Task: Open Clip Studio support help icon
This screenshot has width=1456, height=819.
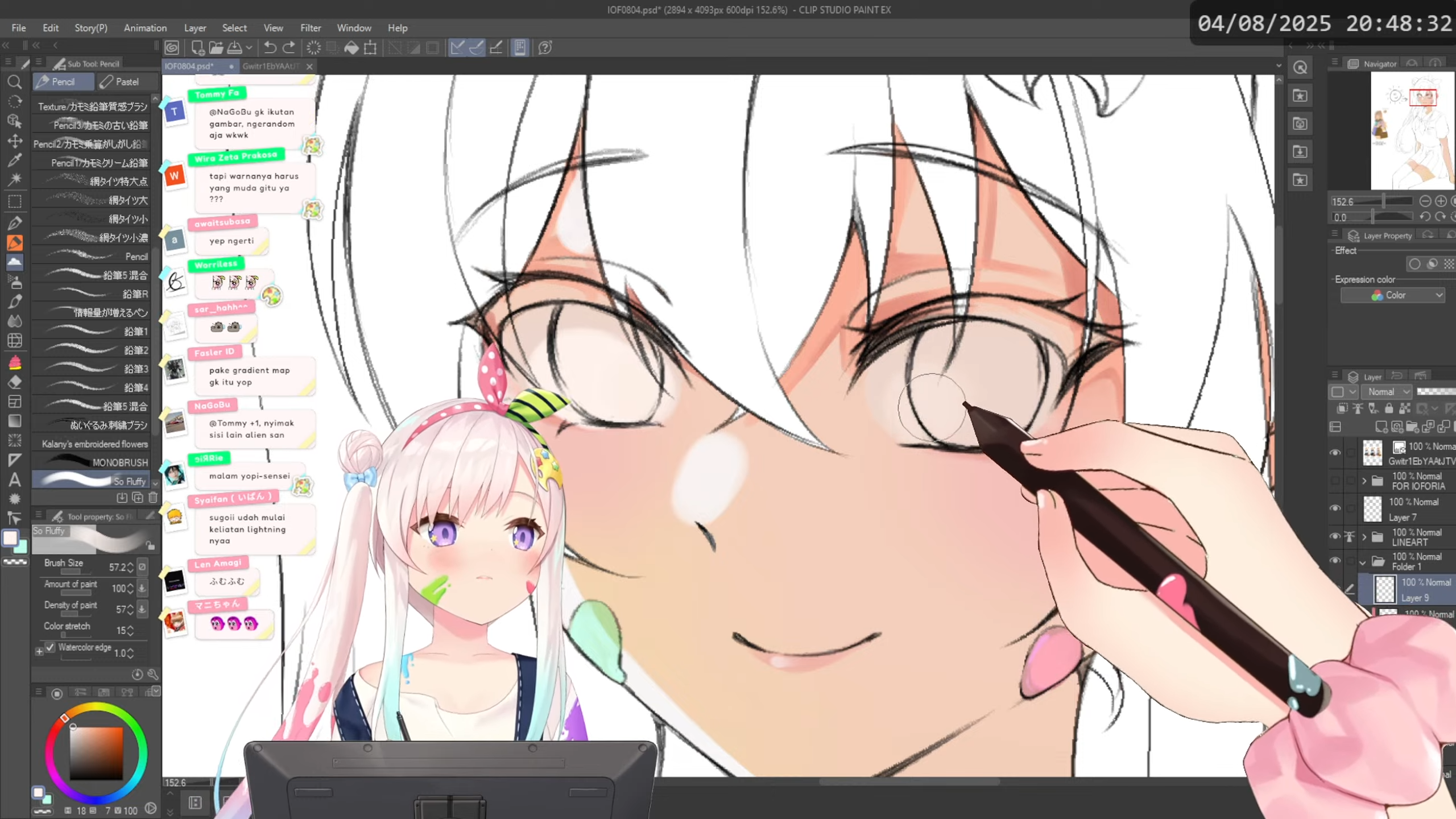Action: tap(545, 48)
